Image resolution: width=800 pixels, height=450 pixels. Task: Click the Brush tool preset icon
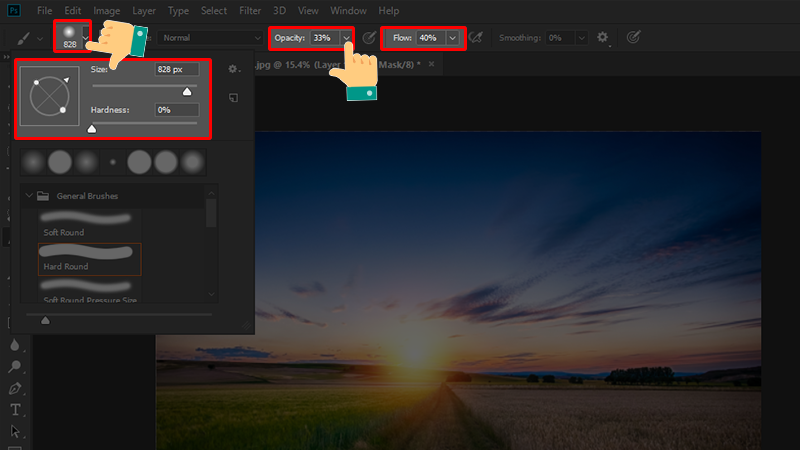click(x=23, y=38)
